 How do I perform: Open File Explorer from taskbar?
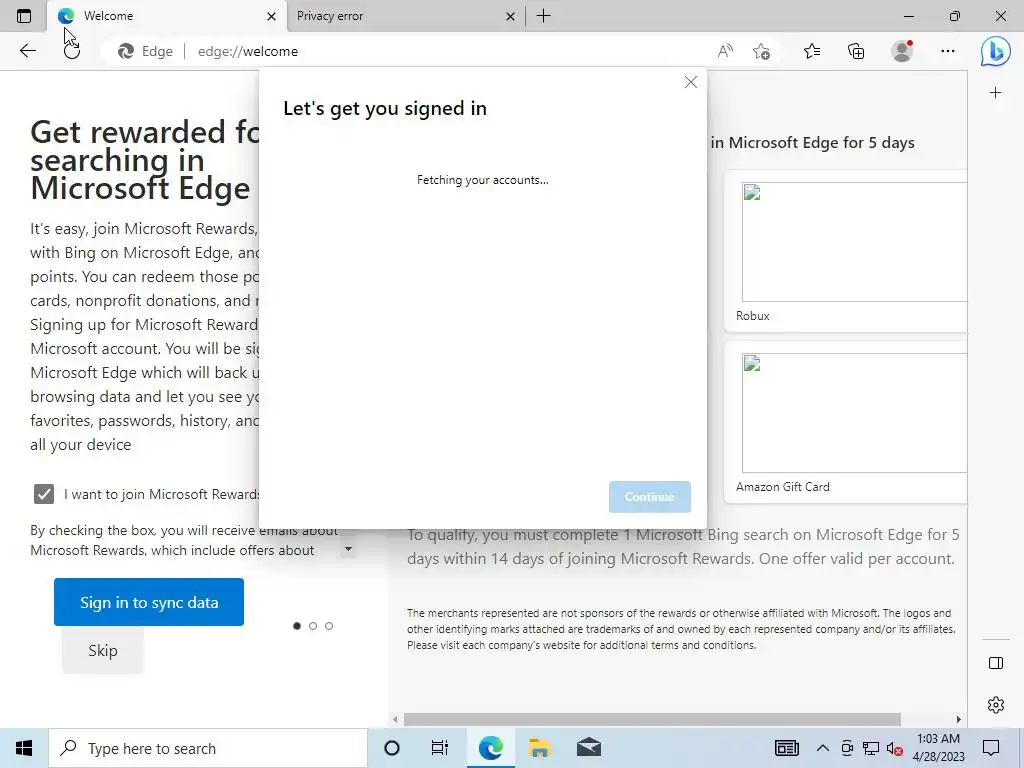click(x=539, y=748)
